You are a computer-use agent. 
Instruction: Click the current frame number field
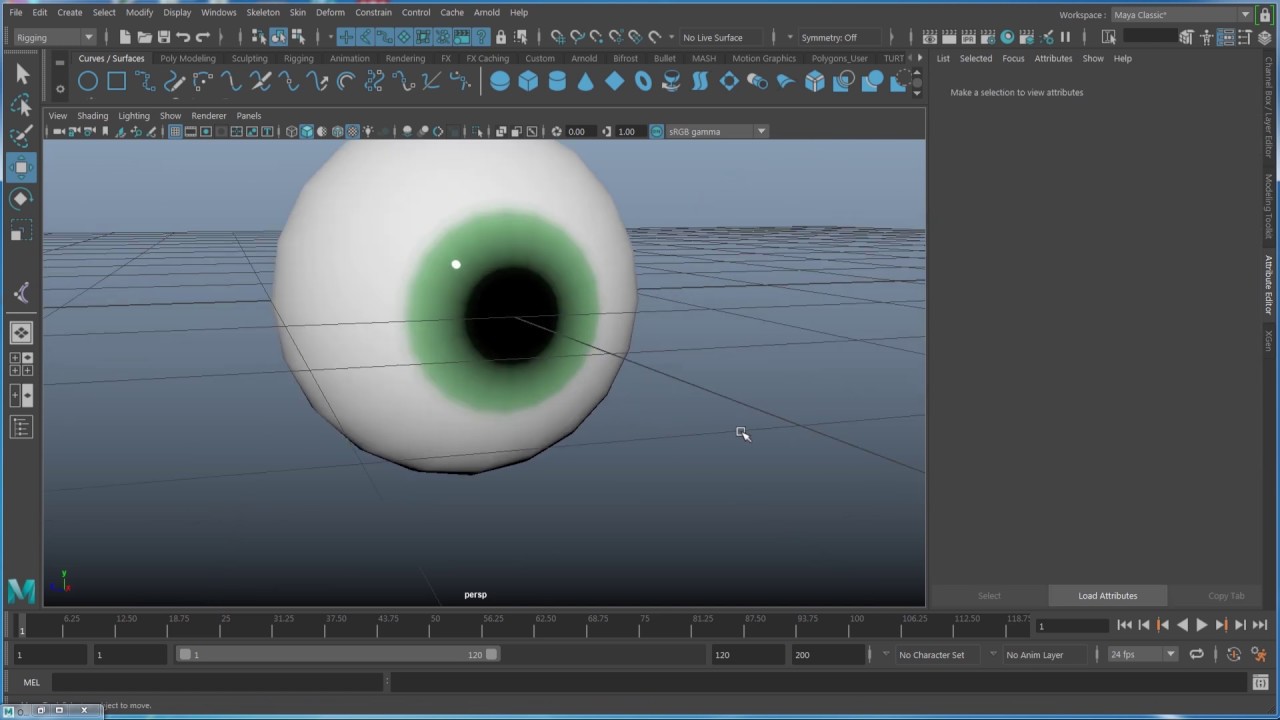click(1071, 626)
